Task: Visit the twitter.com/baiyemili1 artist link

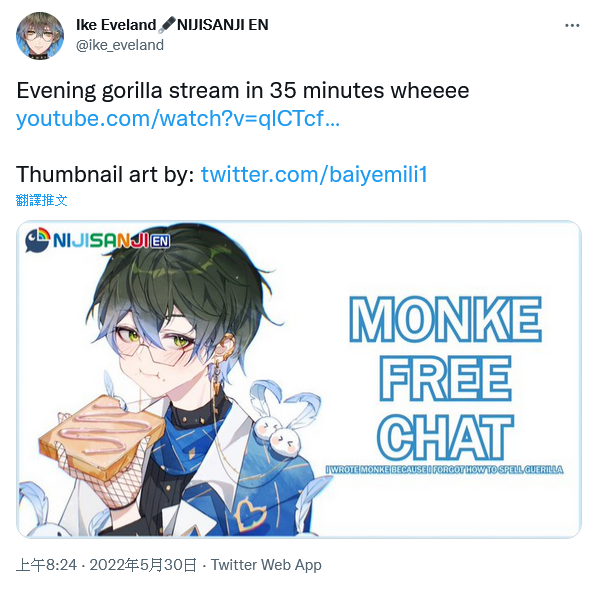Action: pyautogui.click(x=314, y=175)
